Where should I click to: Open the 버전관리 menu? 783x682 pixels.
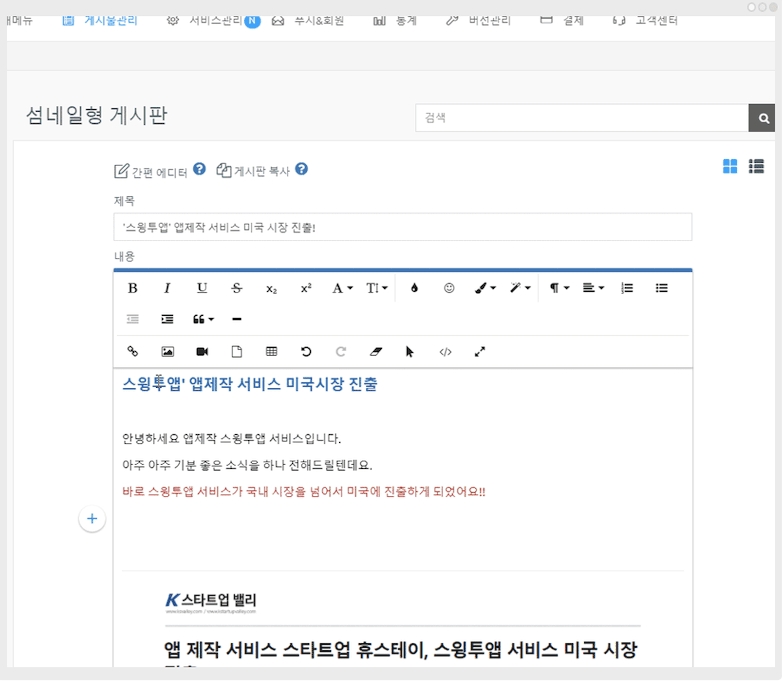478,20
